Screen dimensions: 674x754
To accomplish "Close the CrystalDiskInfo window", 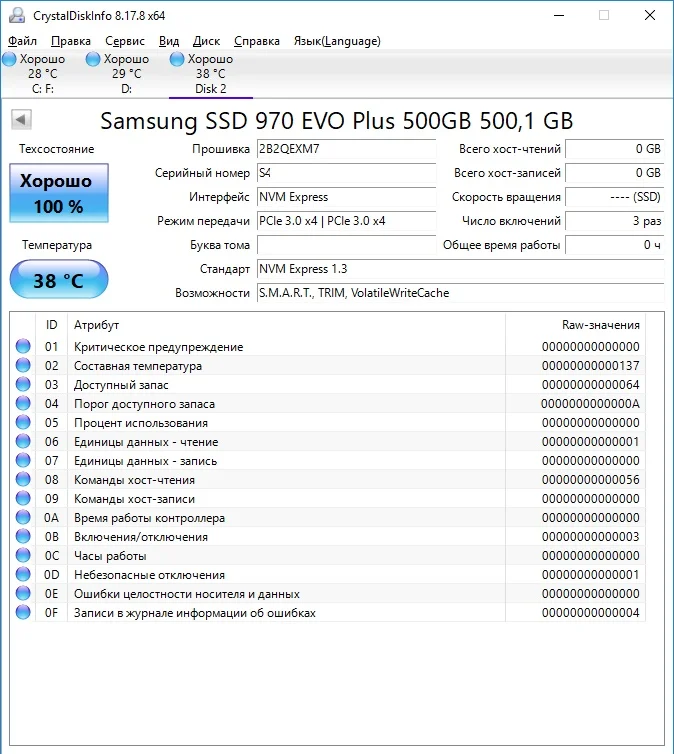I will pyautogui.click(x=650, y=15).
